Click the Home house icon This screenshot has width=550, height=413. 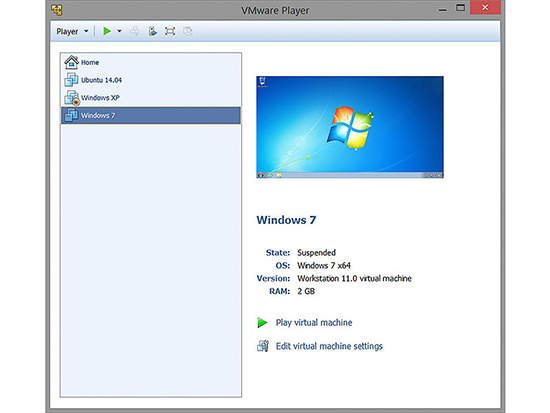pyautogui.click(x=71, y=62)
